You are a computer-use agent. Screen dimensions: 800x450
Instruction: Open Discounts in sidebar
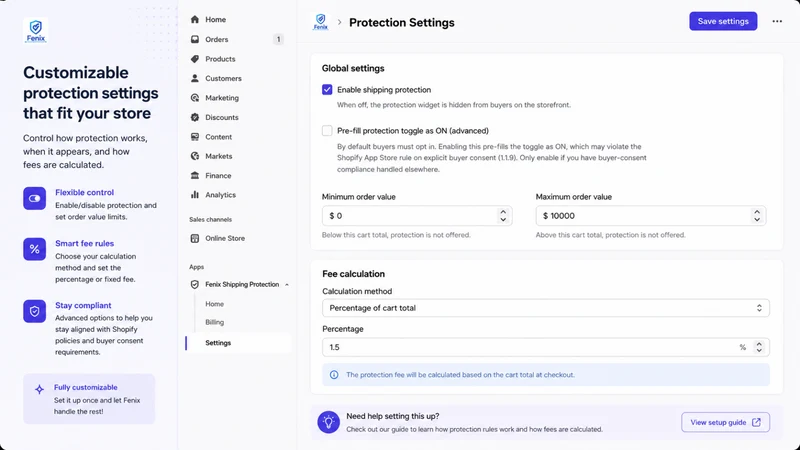(222, 117)
